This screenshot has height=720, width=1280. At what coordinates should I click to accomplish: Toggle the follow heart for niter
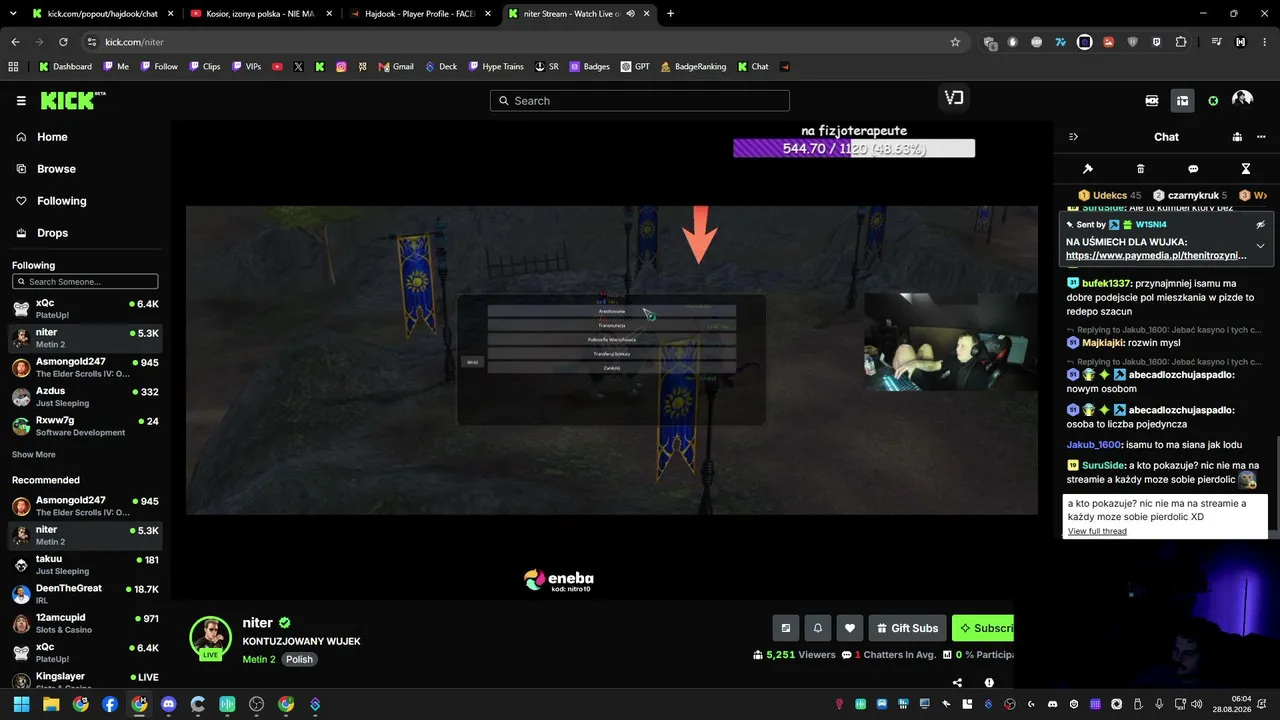pos(850,628)
